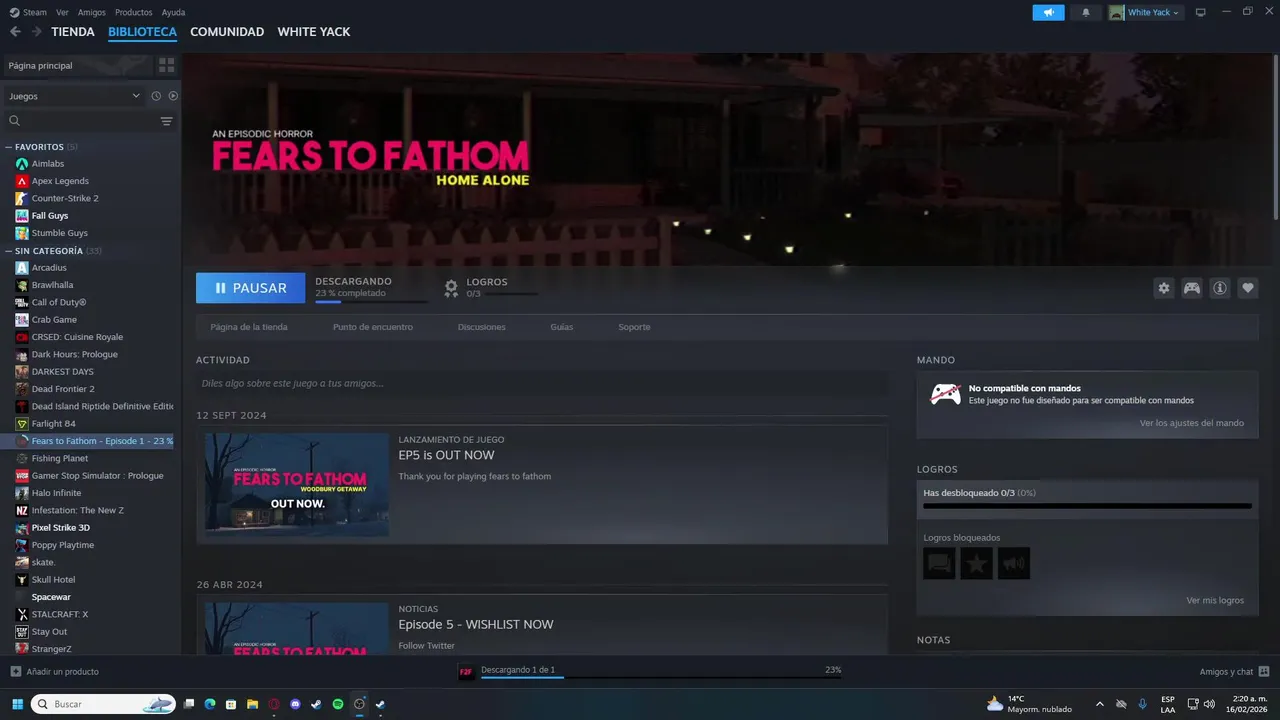Open the game settings gear icon
This screenshot has height=720, width=1280.
tap(1164, 288)
